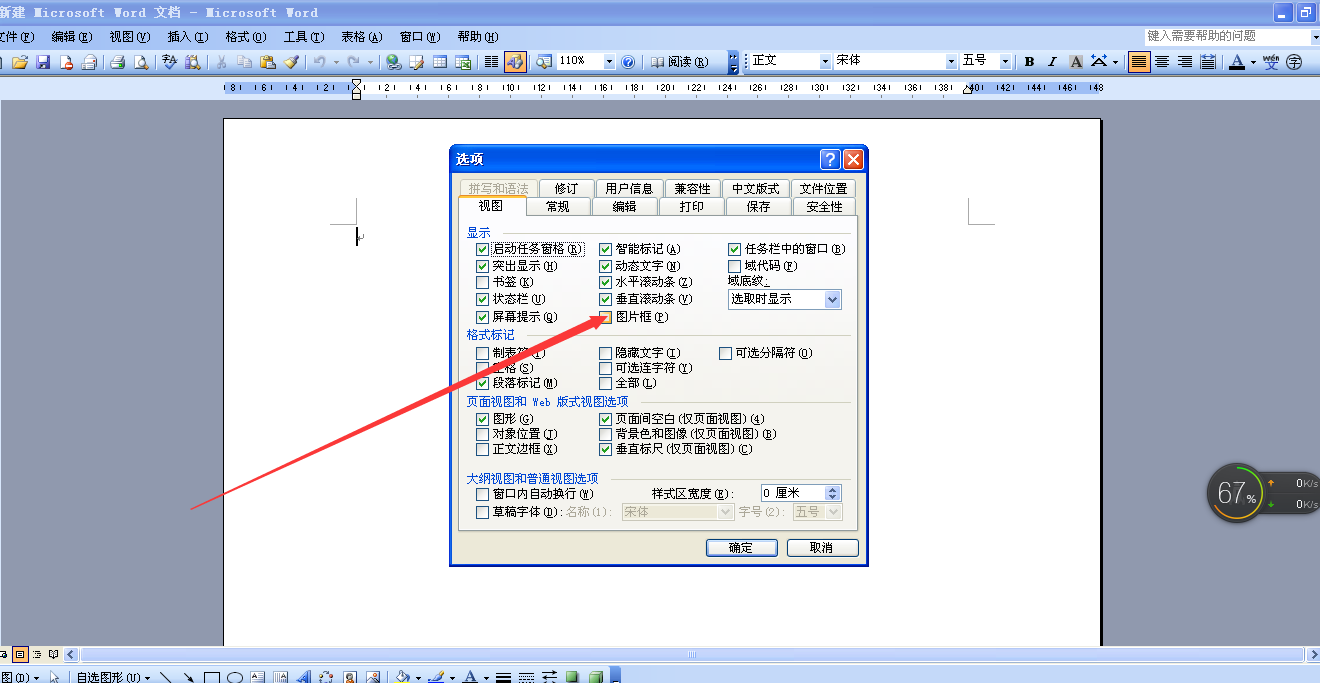Insert WordArt from drawing toolbar
The width and height of the screenshot is (1320, 683).
tap(303, 677)
